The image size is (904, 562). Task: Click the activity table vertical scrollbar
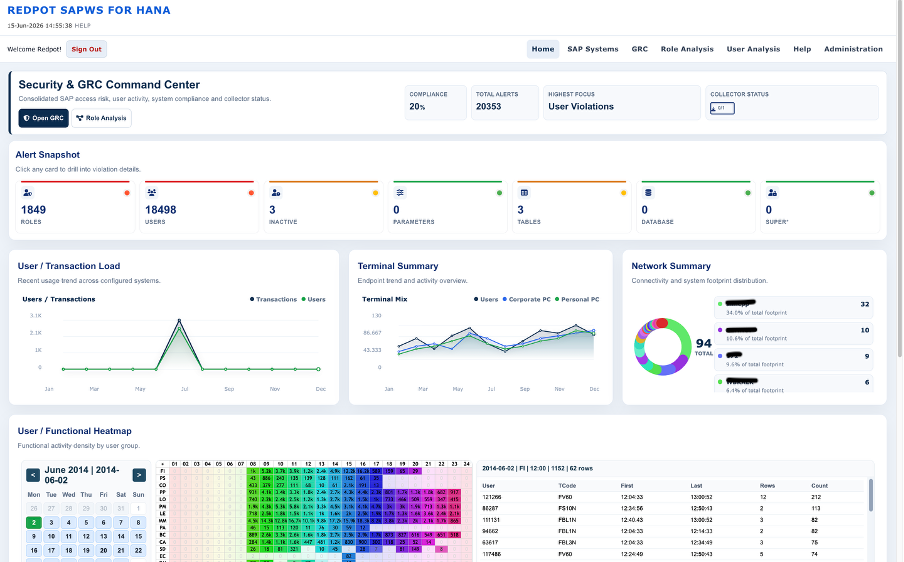tap(871, 495)
